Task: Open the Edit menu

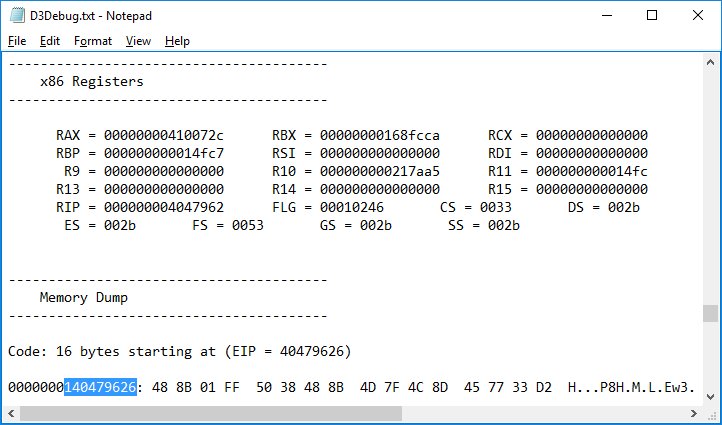Action: click(x=50, y=41)
